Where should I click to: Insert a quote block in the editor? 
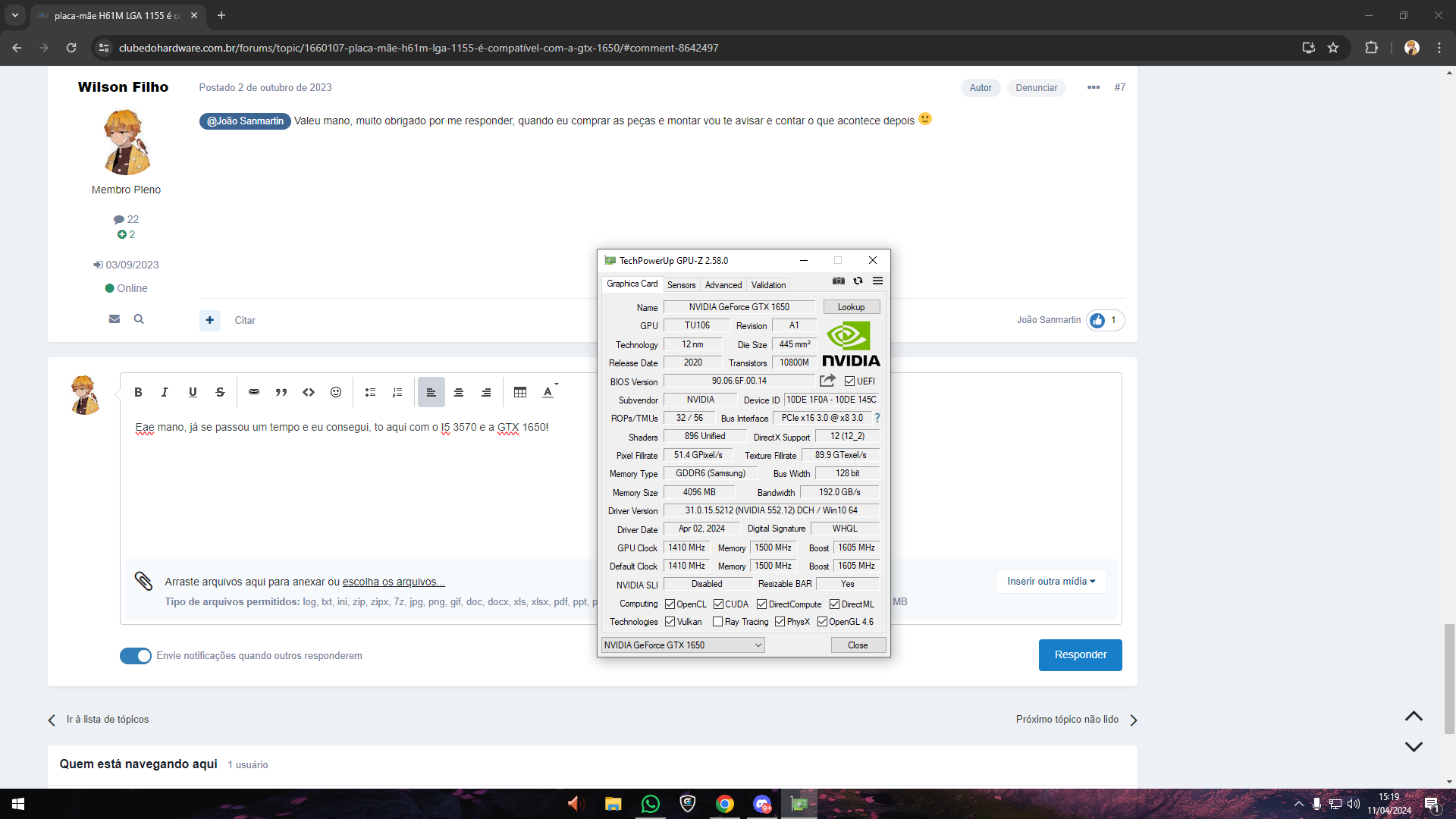(281, 392)
